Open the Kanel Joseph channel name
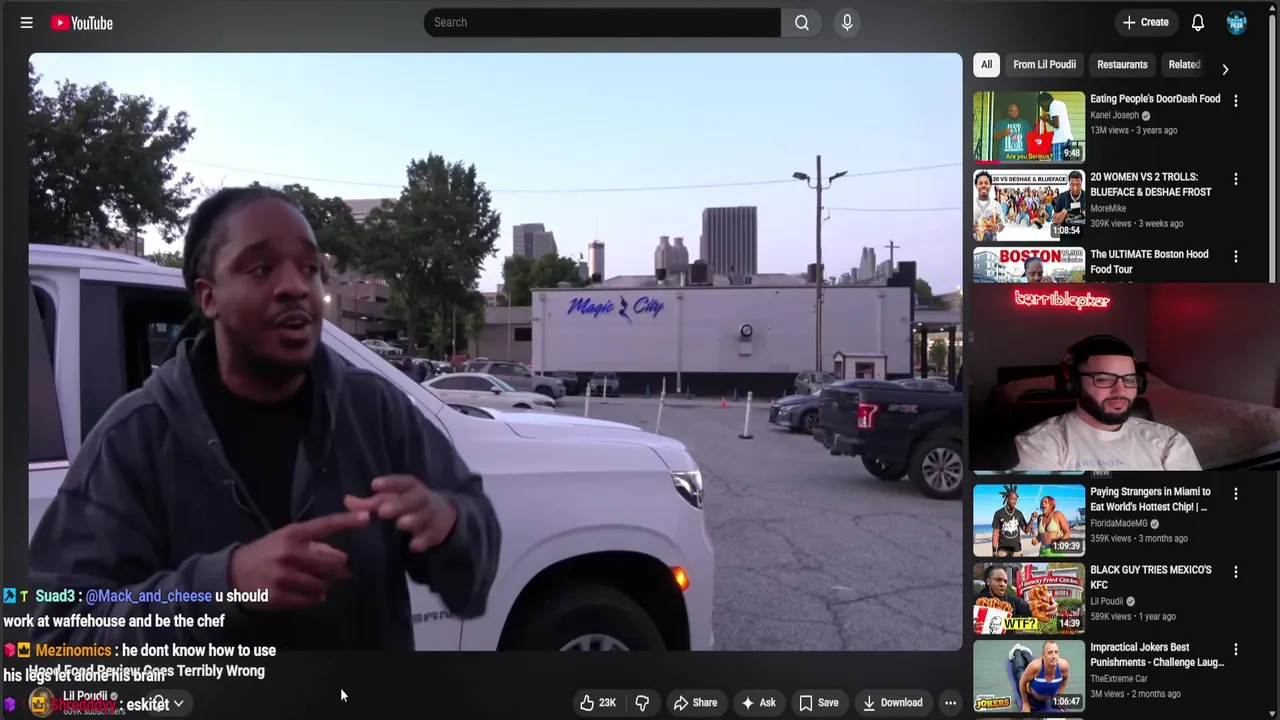The width and height of the screenshot is (1280, 720). point(1114,115)
